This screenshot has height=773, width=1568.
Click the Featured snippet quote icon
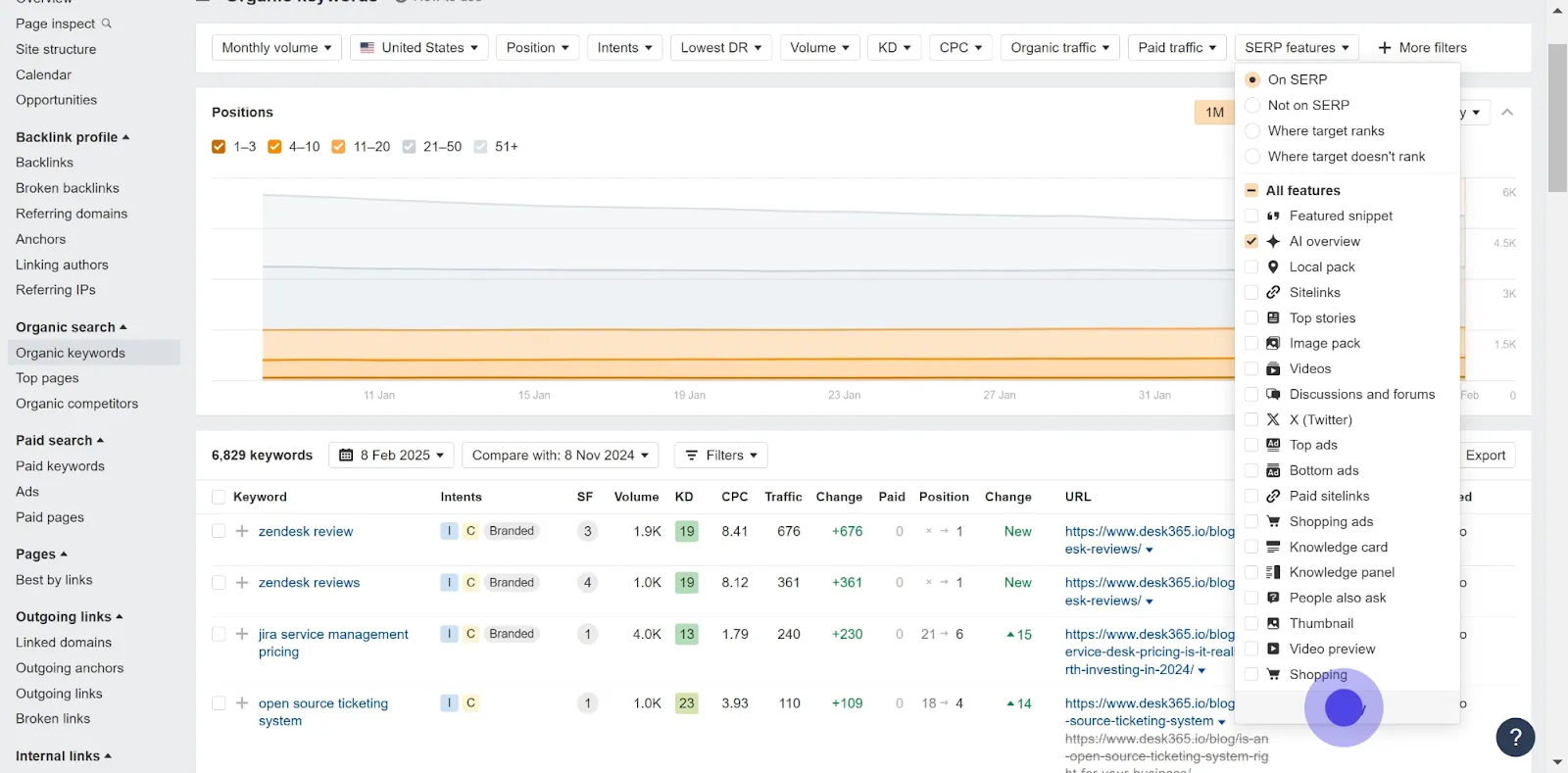click(1273, 216)
